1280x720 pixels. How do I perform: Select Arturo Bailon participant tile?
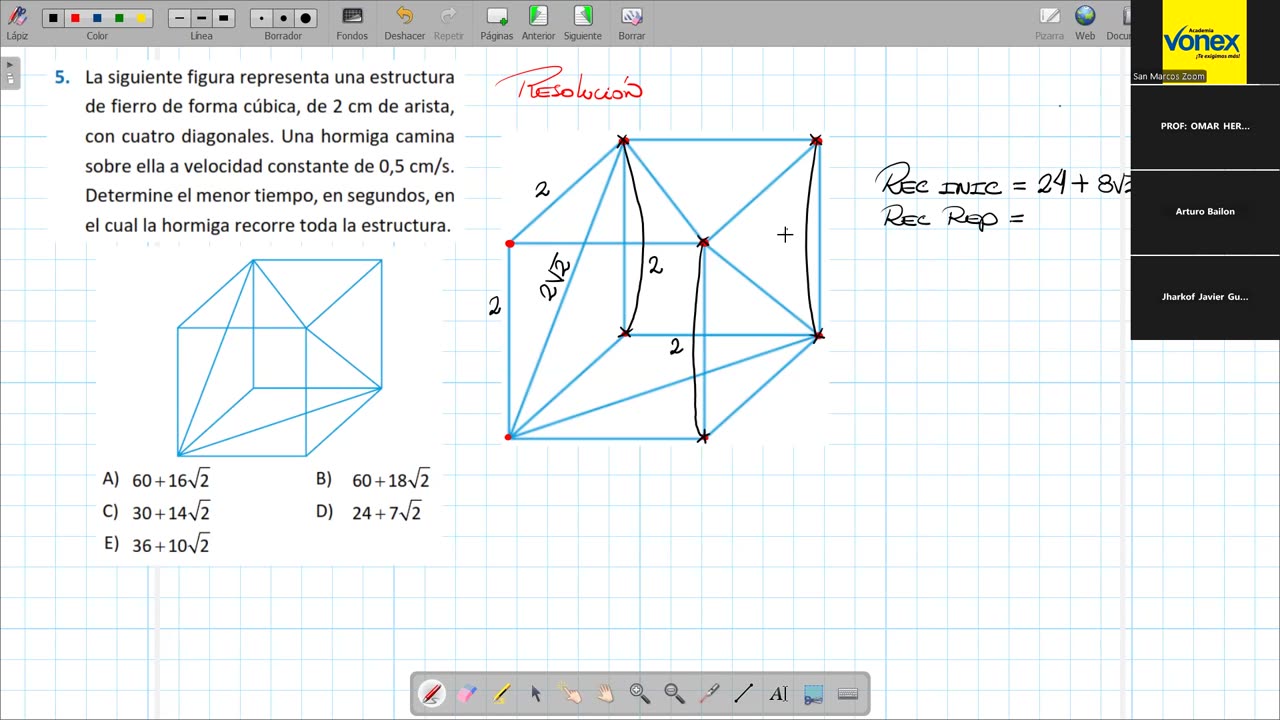tap(1205, 212)
